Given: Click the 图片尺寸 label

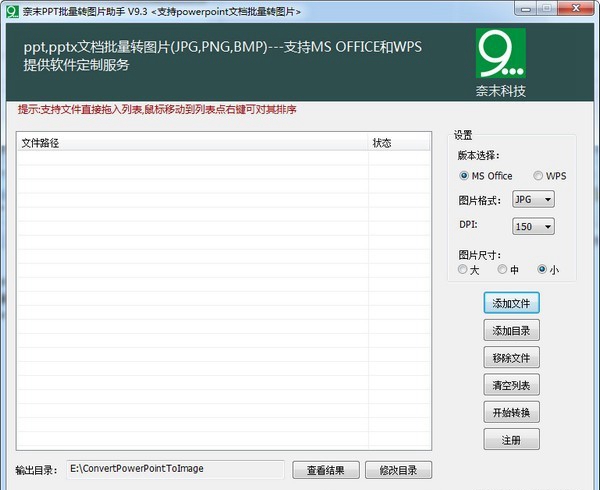Looking at the screenshot, I should coord(479,255).
